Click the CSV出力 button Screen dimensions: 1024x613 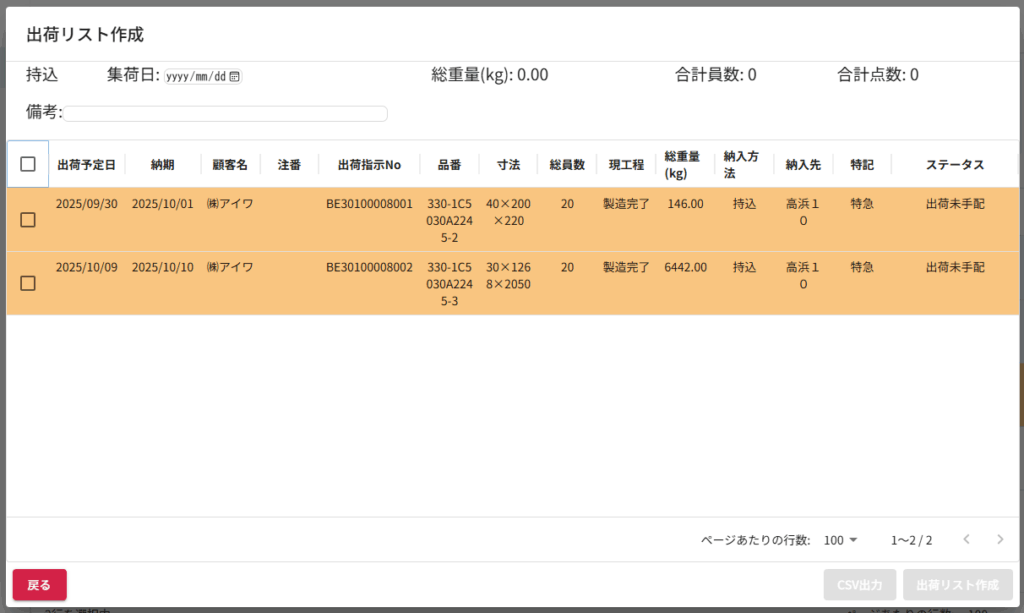pos(859,584)
